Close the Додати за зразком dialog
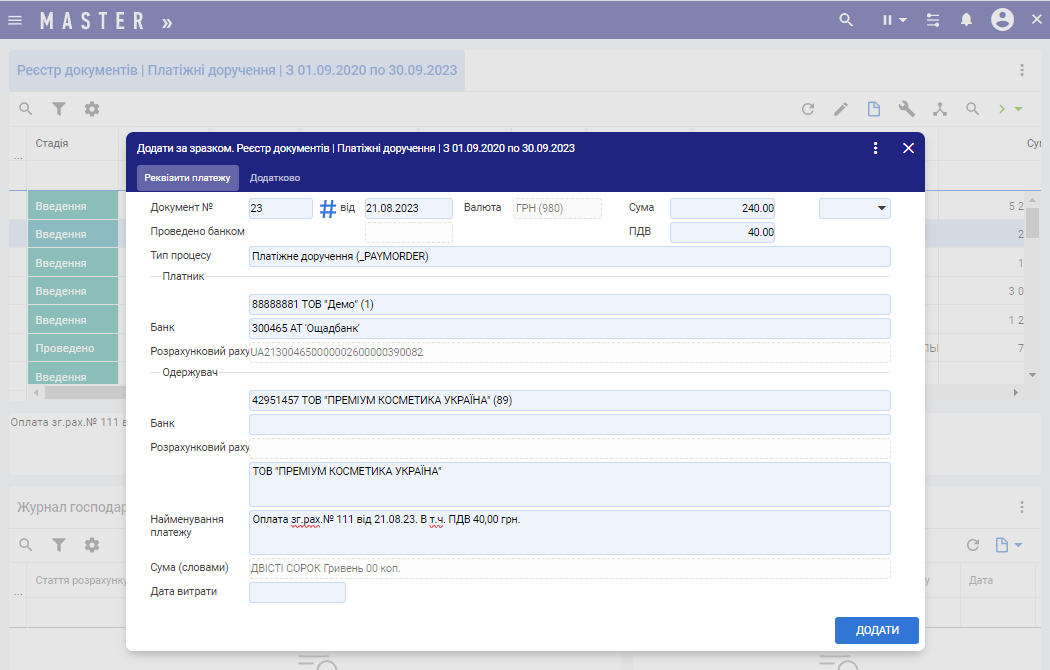 (908, 148)
